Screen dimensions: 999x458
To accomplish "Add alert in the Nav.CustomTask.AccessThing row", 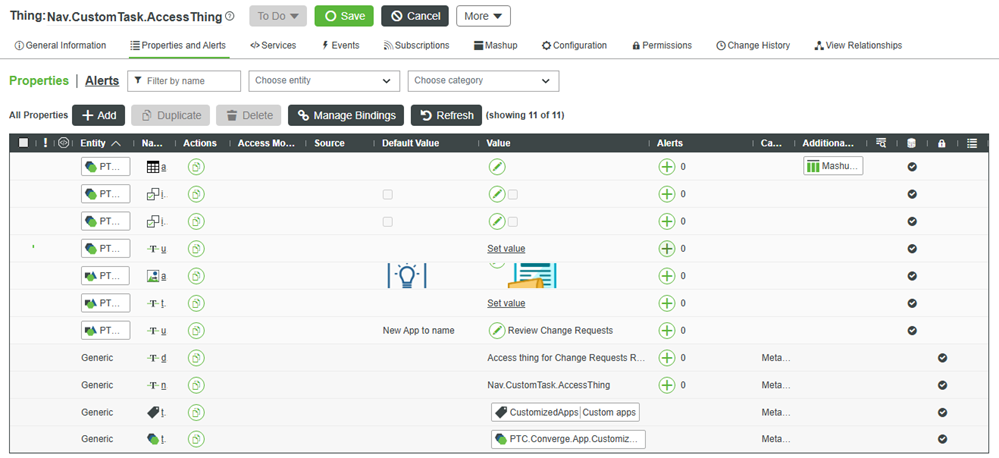I will (666, 385).
